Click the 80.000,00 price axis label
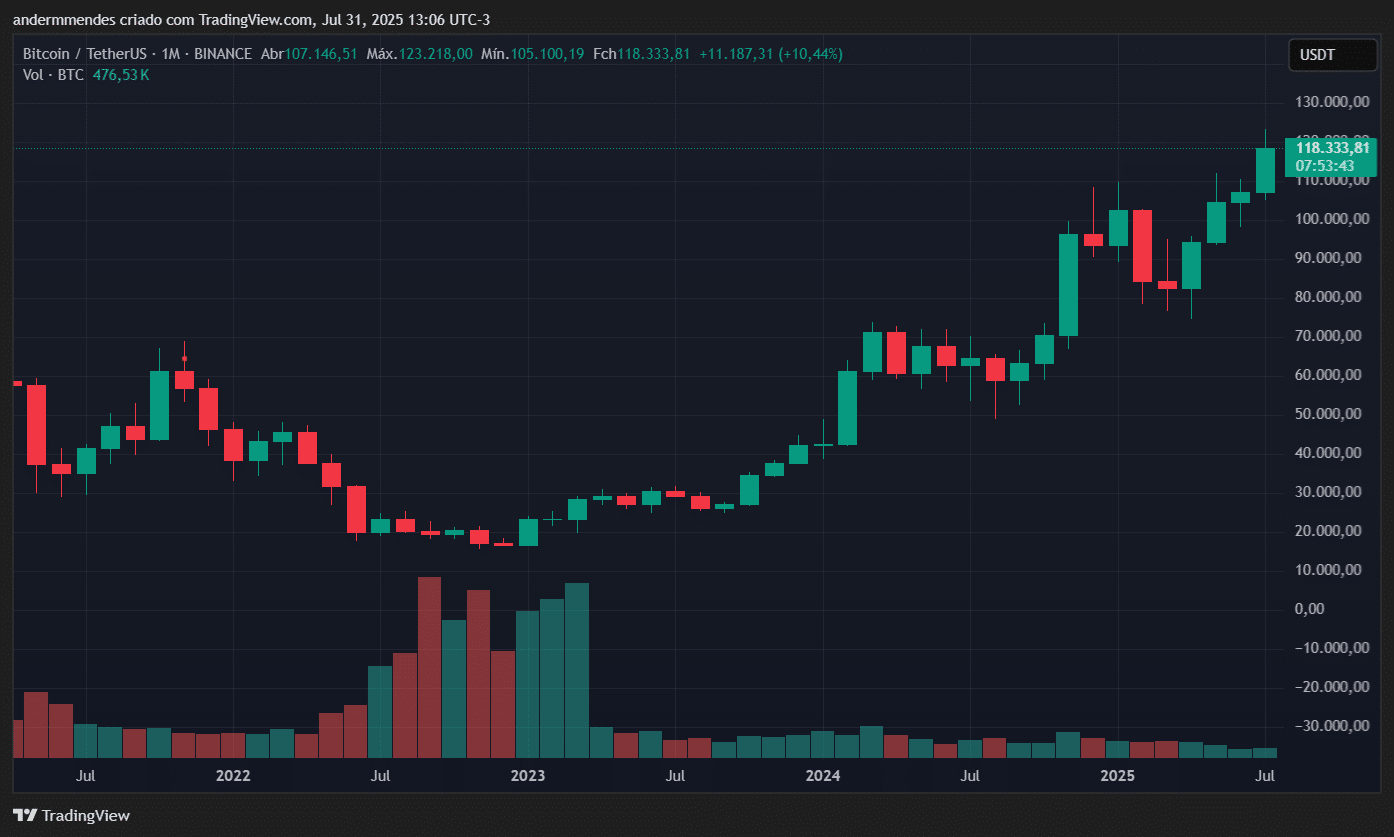This screenshot has width=1394, height=837. [1330, 297]
